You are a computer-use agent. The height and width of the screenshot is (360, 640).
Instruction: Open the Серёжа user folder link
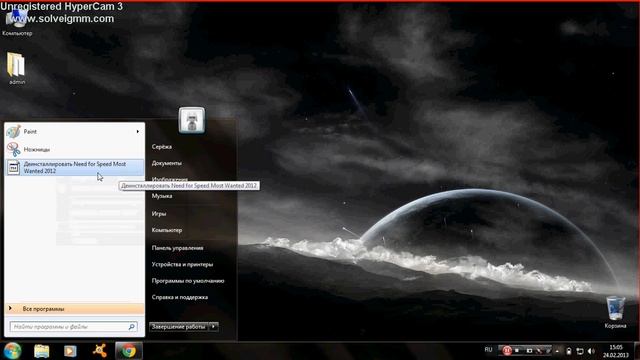(162, 147)
